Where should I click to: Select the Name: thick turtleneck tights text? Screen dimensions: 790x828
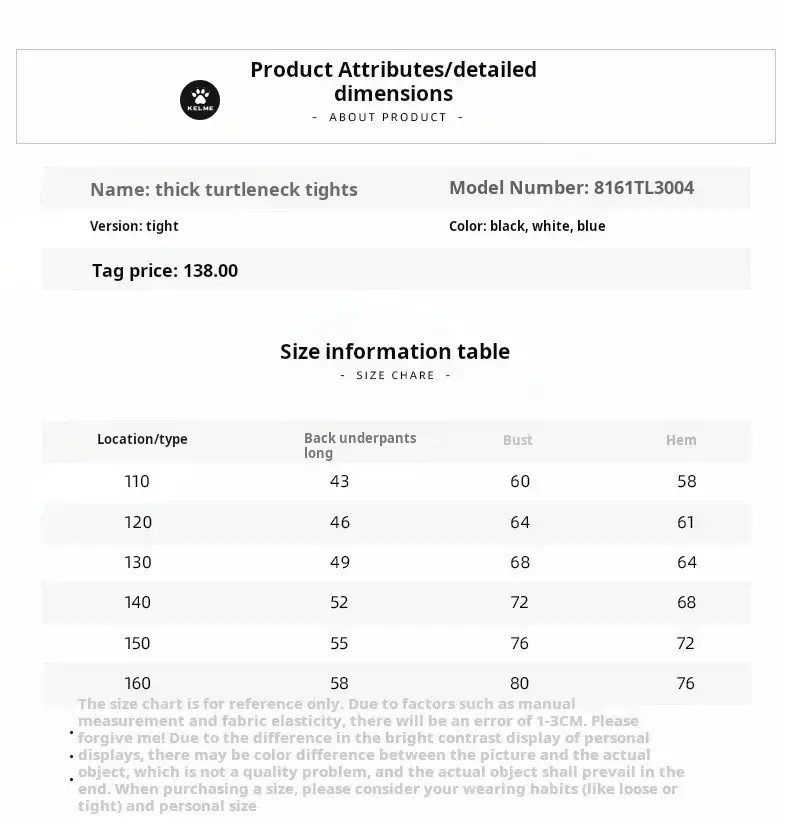[x=223, y=189]
